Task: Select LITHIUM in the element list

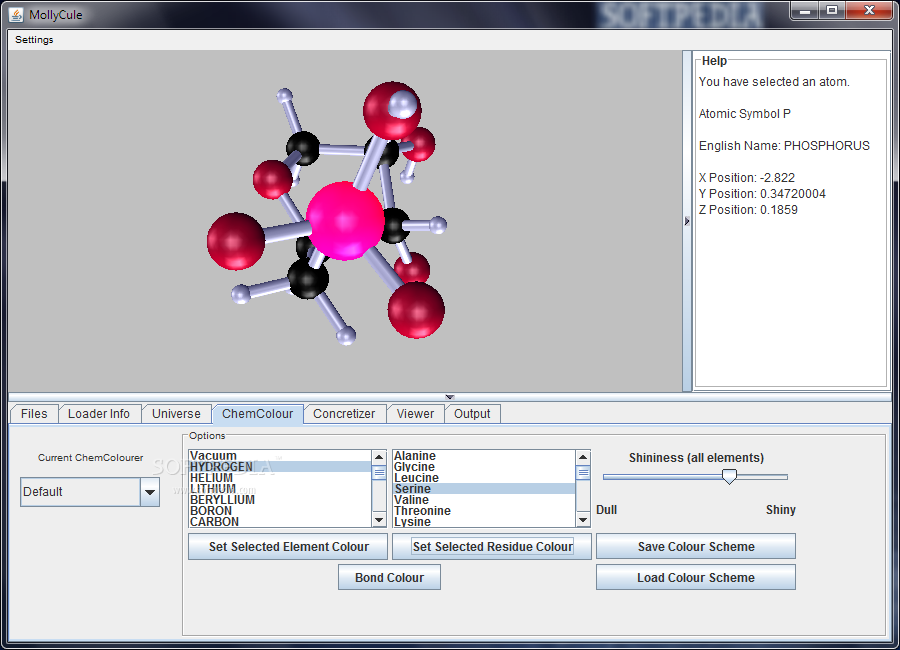Action: [x=280, y=489]
